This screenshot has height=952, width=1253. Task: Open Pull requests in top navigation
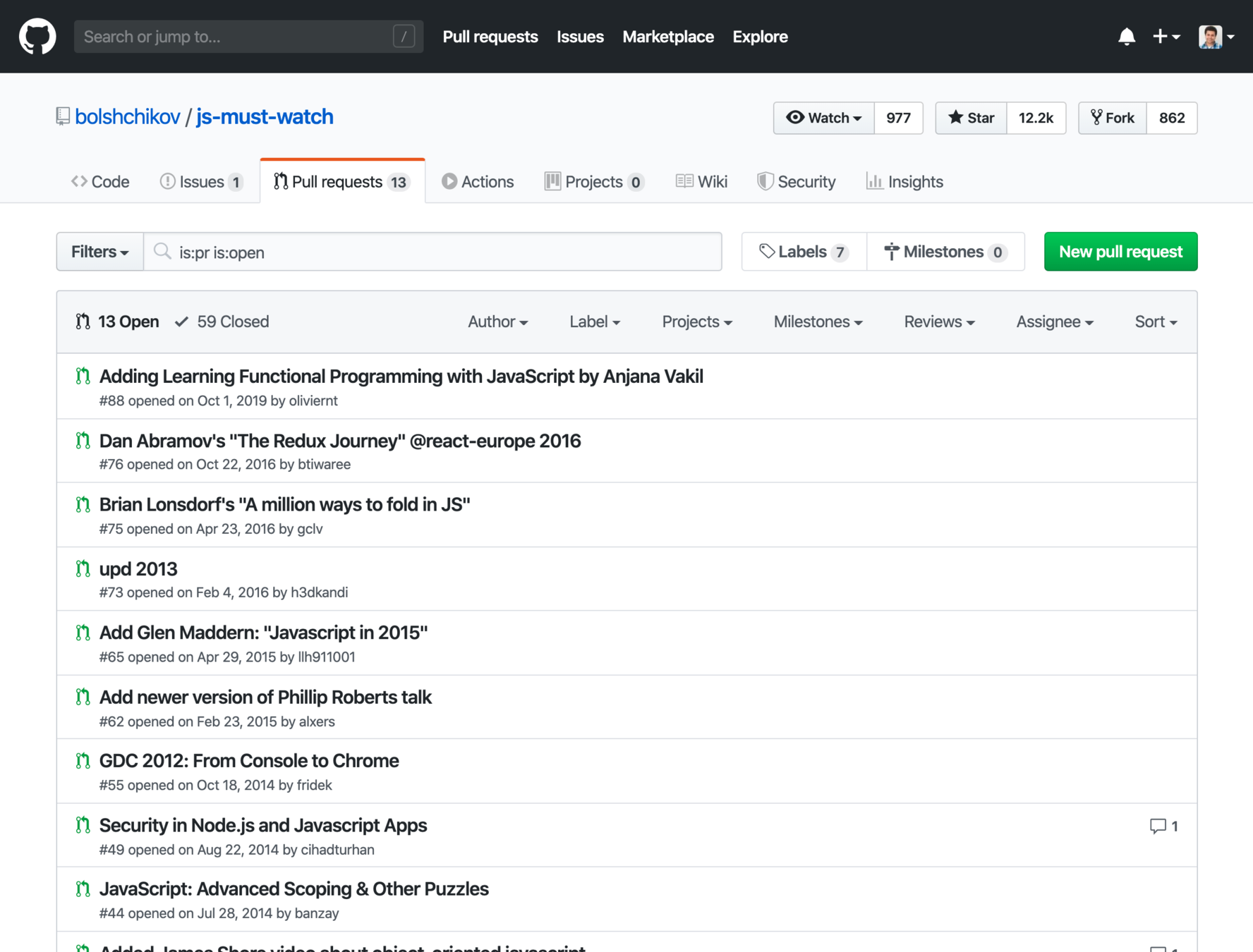click(x=490, y=37)
